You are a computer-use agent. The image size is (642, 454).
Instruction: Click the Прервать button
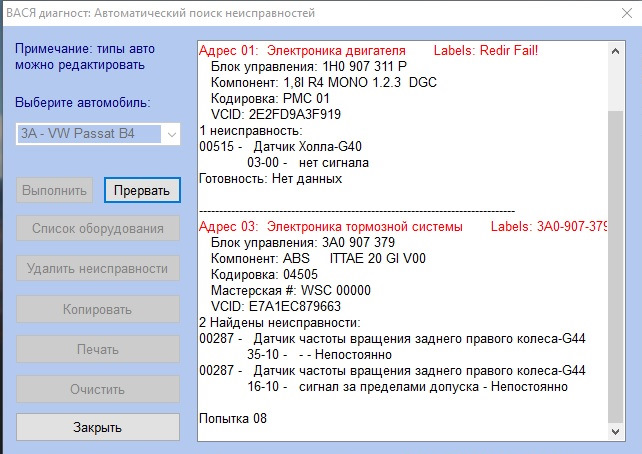(142, 190)
